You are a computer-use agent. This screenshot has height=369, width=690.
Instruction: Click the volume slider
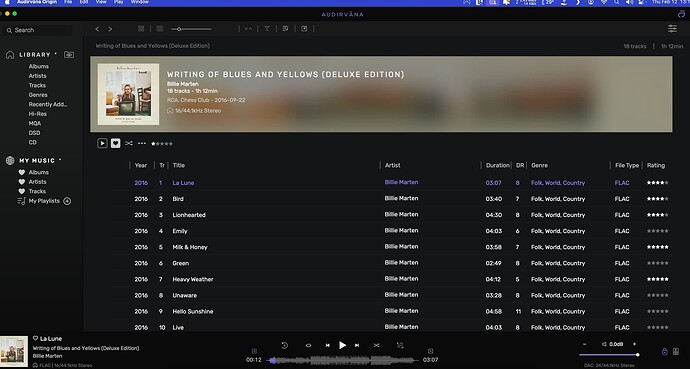coord(609,354)
